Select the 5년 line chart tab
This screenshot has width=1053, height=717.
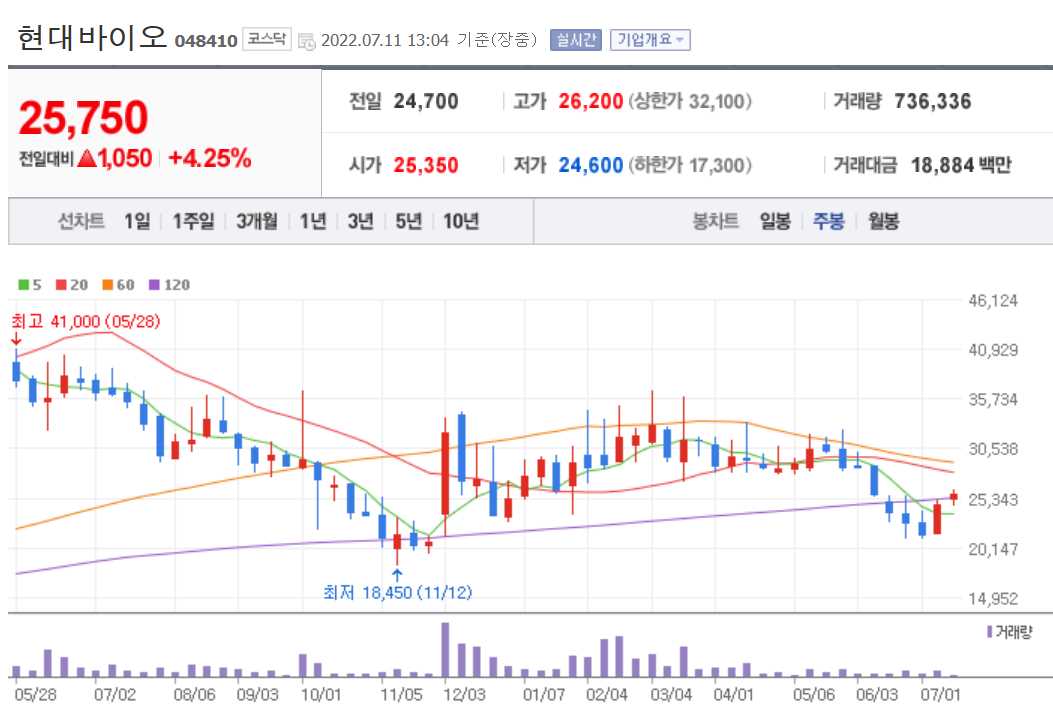(x=408, y=221)
